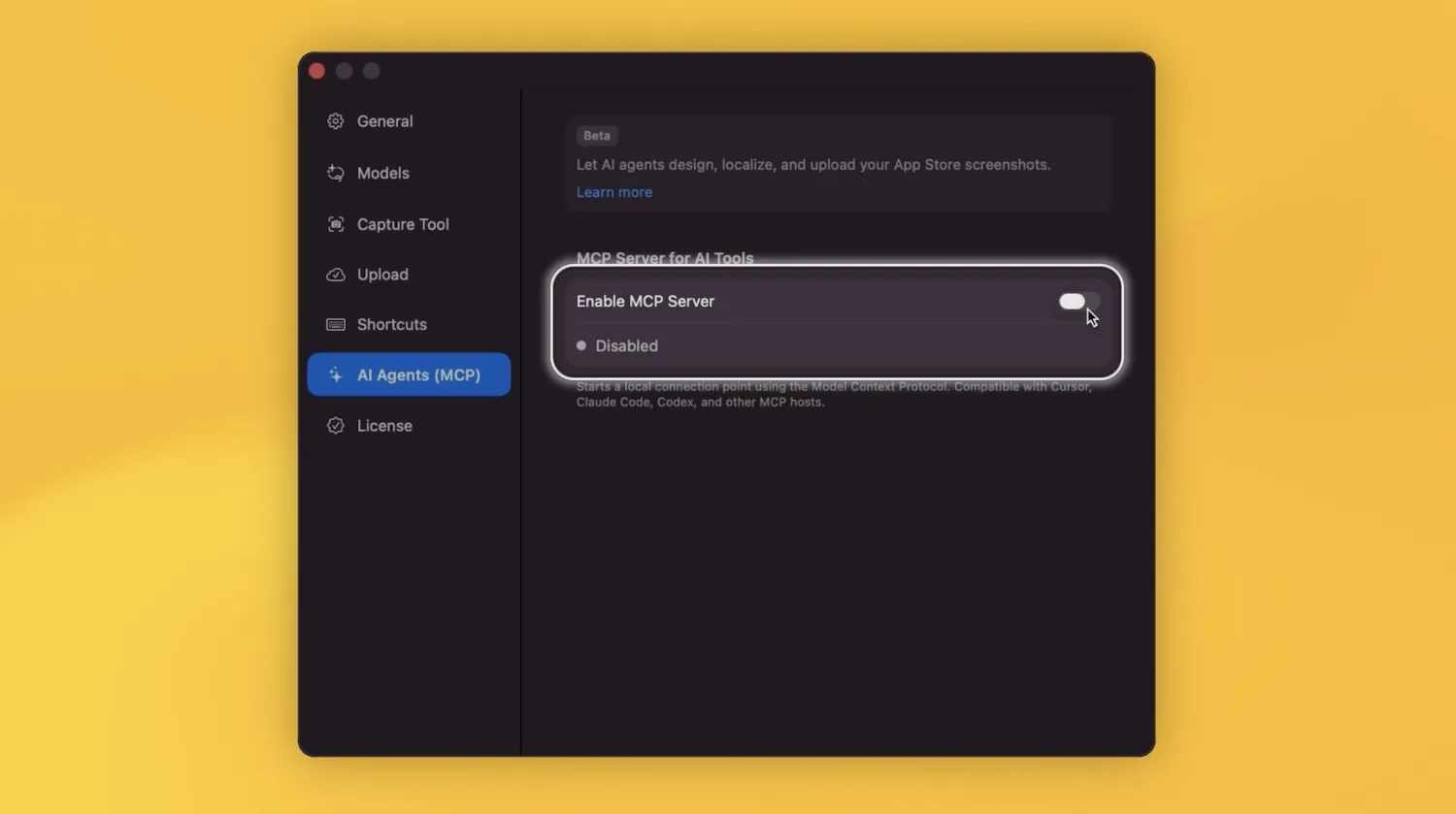The image size is (1456, 814).
Task: Click the General settings gear icon
Action: [x=335, y=120]
